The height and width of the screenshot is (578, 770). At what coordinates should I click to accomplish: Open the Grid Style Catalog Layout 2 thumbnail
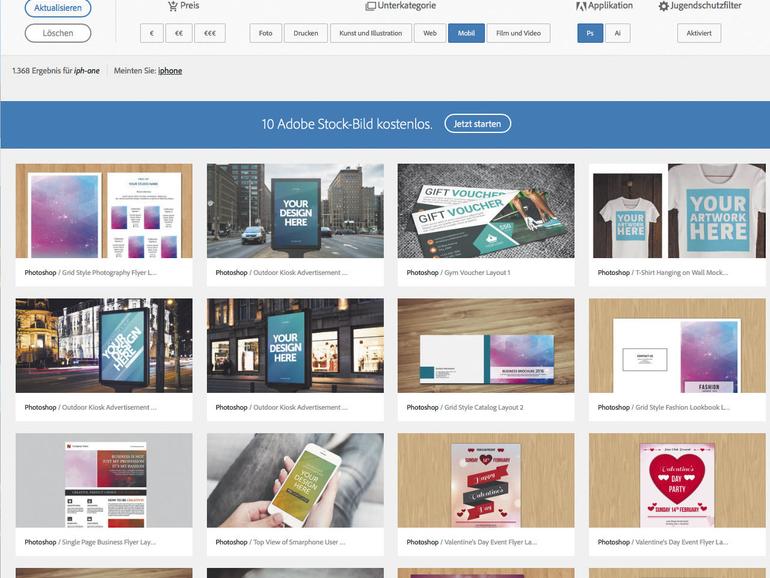click(x=486, y=345)
